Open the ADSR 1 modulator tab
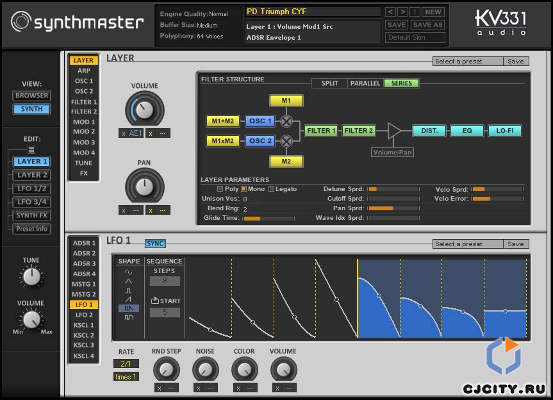Image resolution: width=553 pixels, height=400 pixels. click(84, 243)
